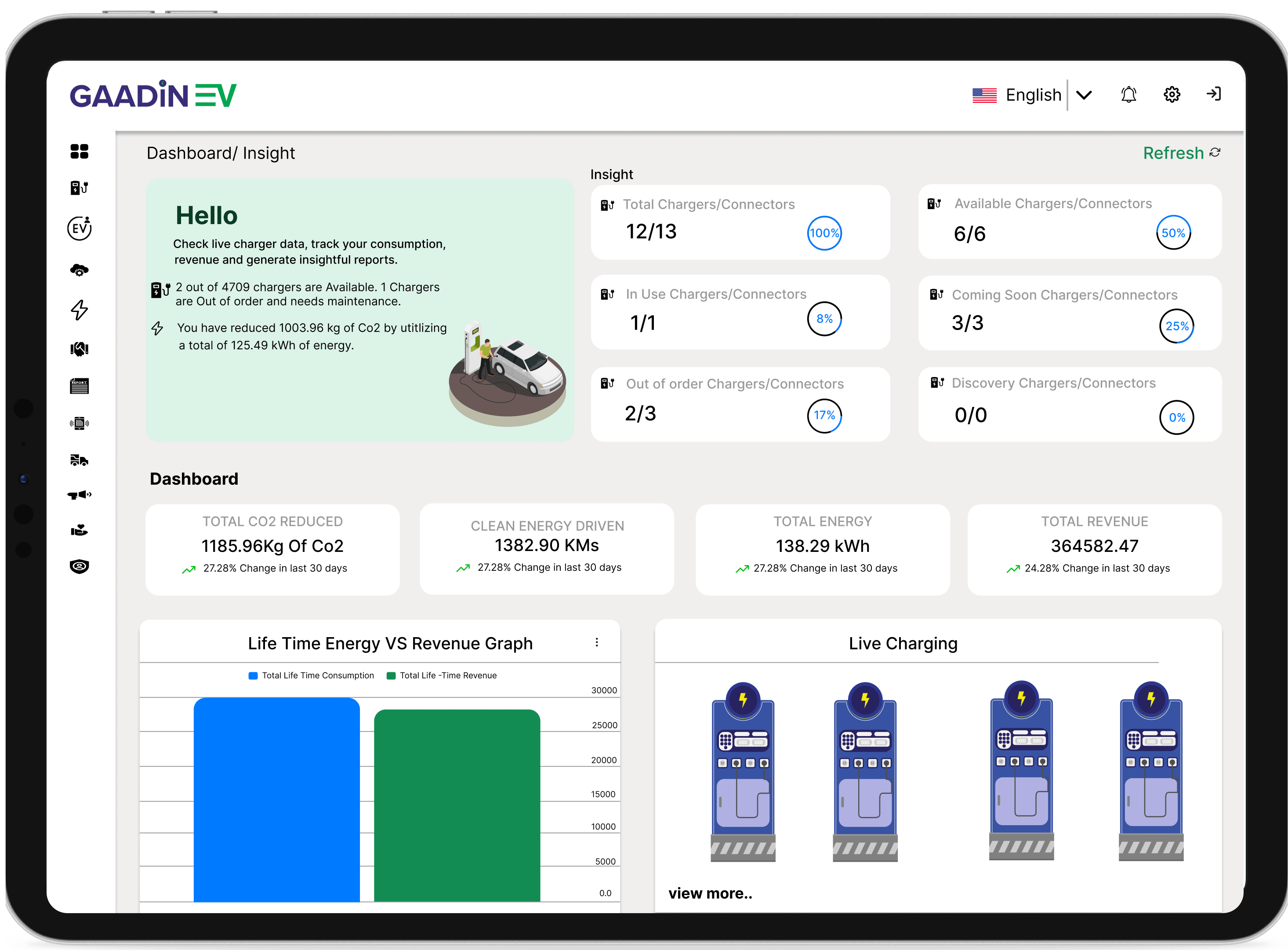Open the handshake partners sidebar icon
Screen dimensions: 1288x950
80,348
